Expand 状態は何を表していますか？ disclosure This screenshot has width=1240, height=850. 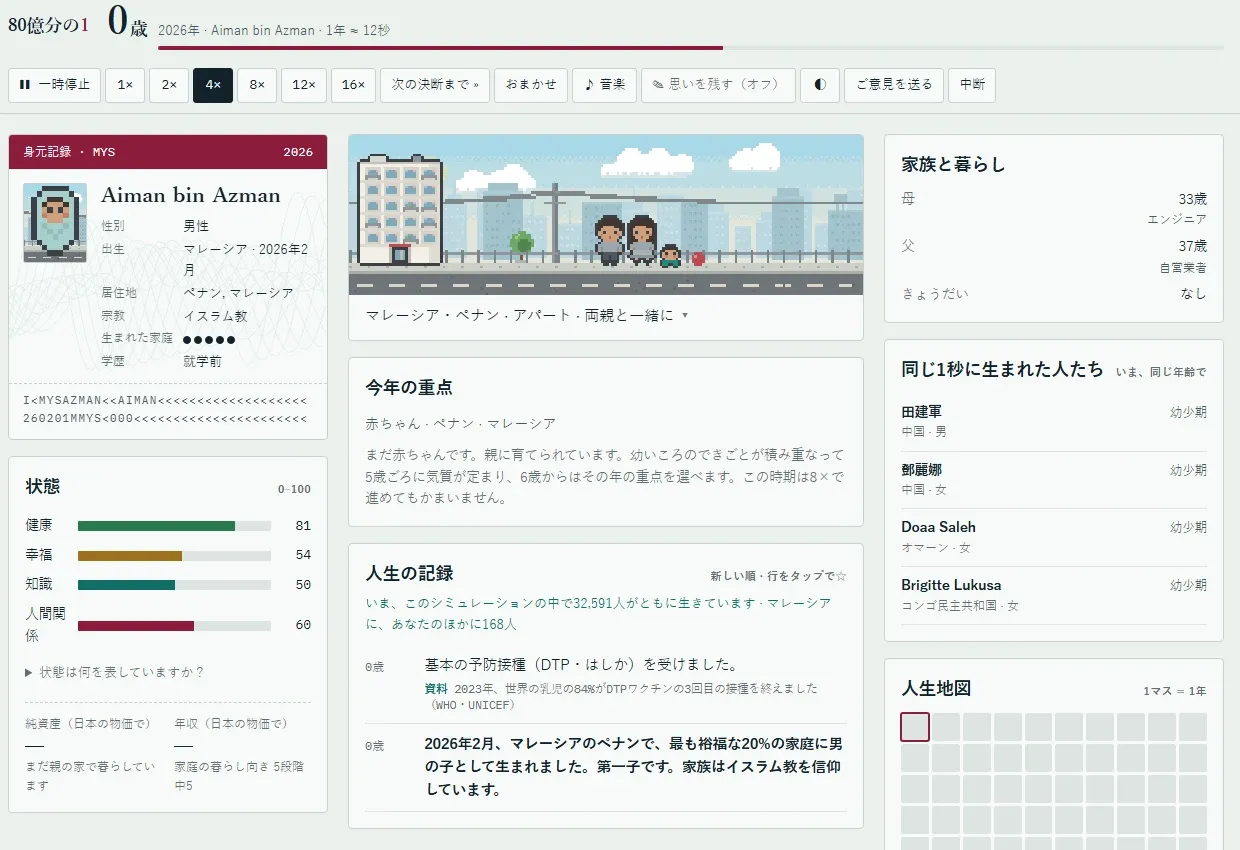[114, 672]
